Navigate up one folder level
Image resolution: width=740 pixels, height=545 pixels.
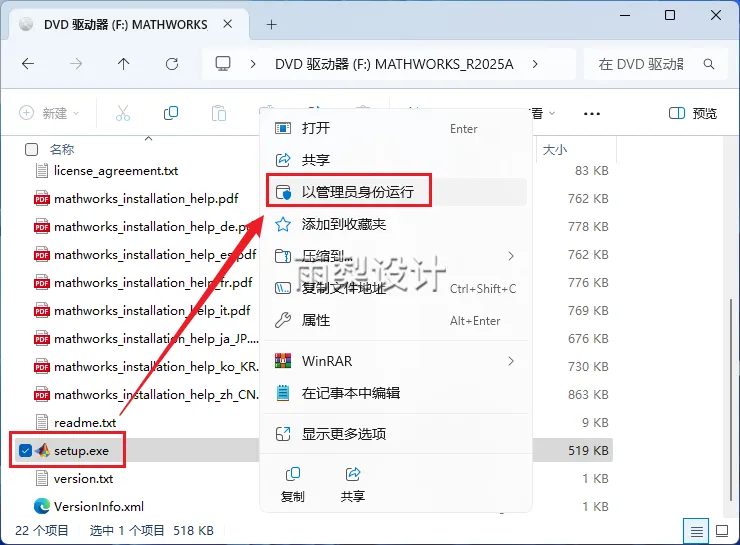coord(124,64)
